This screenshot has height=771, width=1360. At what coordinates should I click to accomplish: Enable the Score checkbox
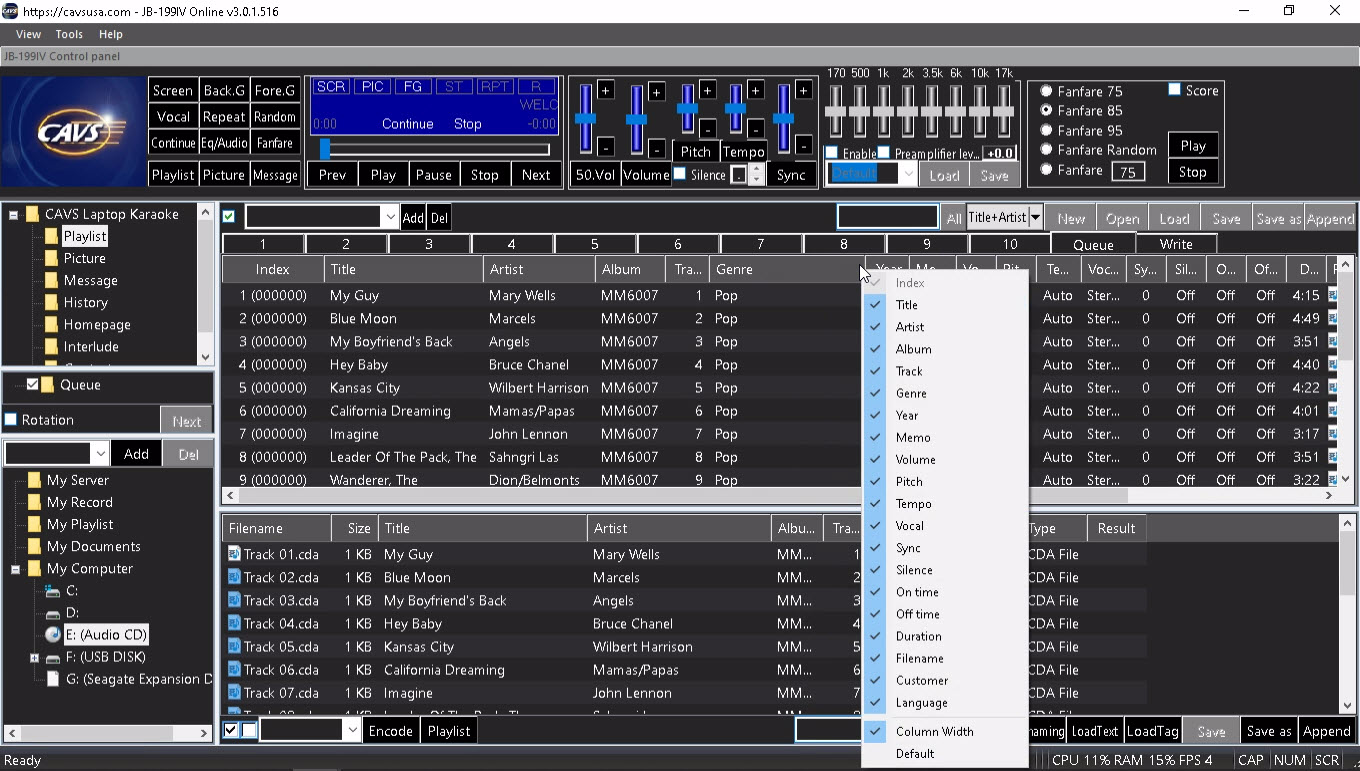click(1175, 90)
